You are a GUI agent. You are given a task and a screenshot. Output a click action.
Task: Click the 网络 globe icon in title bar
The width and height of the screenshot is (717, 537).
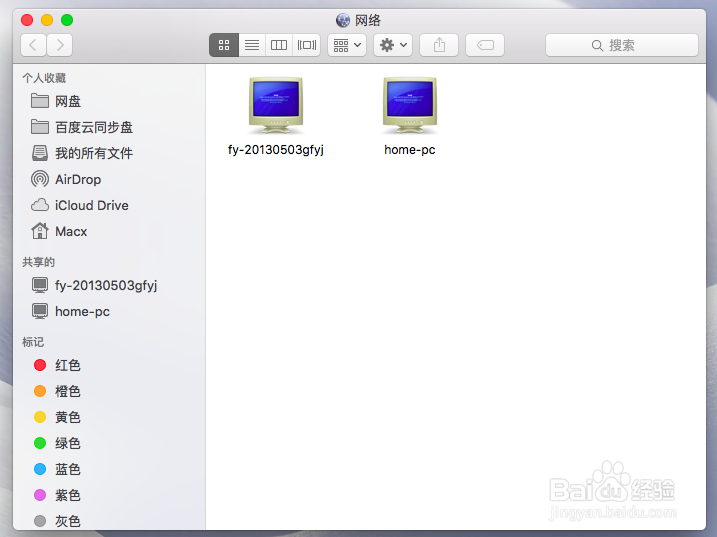click(x=343, y=20)
